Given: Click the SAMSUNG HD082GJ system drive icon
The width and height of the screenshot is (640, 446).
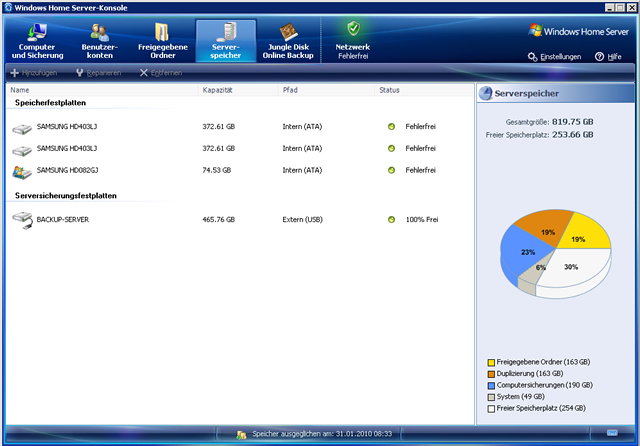Looking at the screenshot, I should tap(22, 172).
